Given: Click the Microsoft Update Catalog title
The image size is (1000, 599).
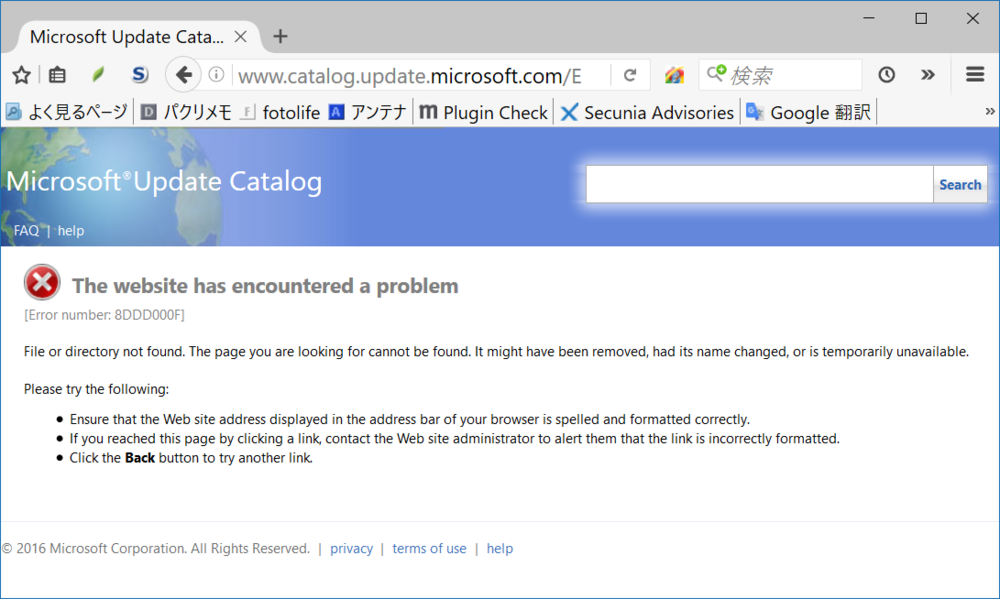Looking at the screenshot, I should pos(164,181).
